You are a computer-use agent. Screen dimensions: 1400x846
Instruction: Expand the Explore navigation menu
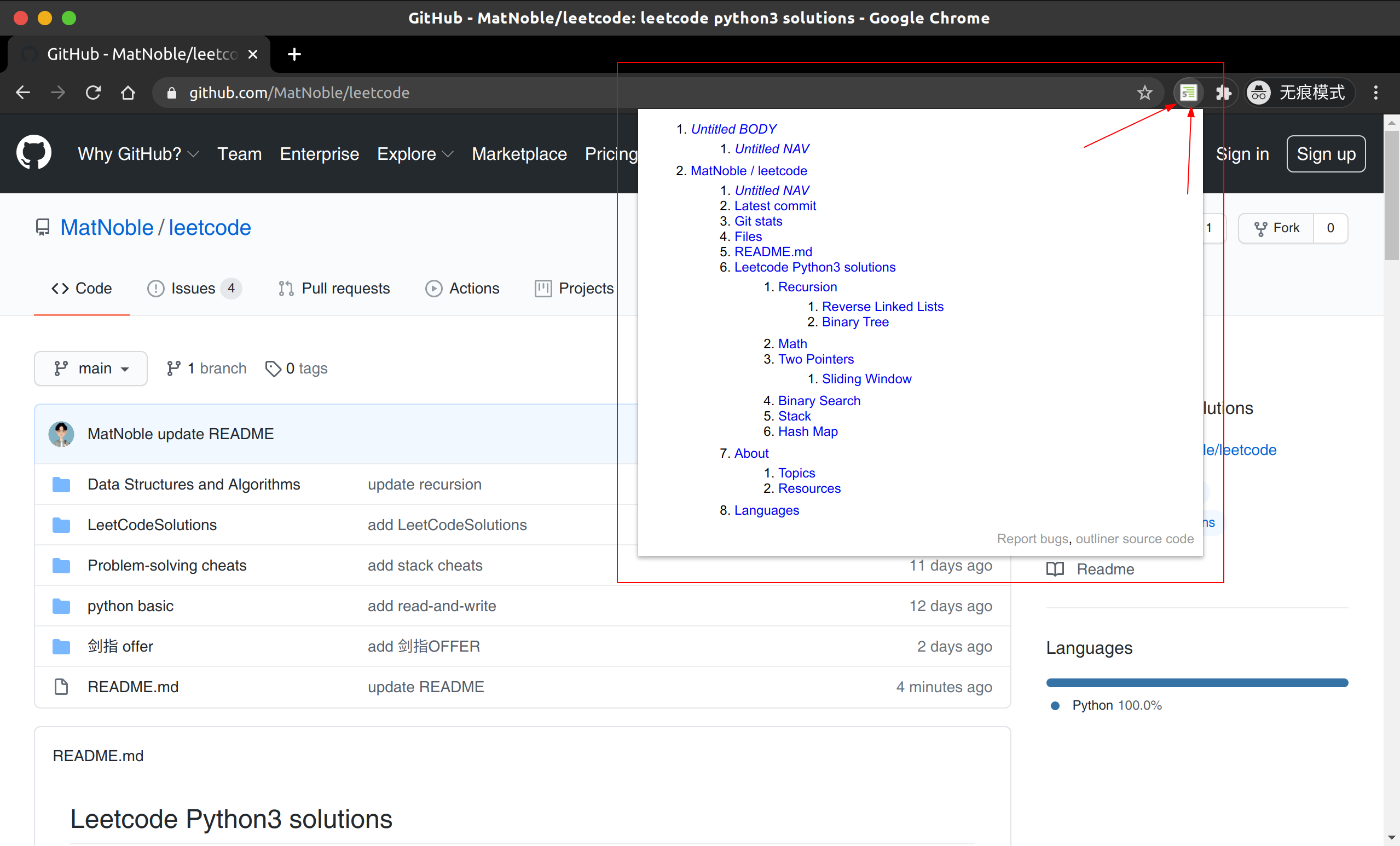415,154
